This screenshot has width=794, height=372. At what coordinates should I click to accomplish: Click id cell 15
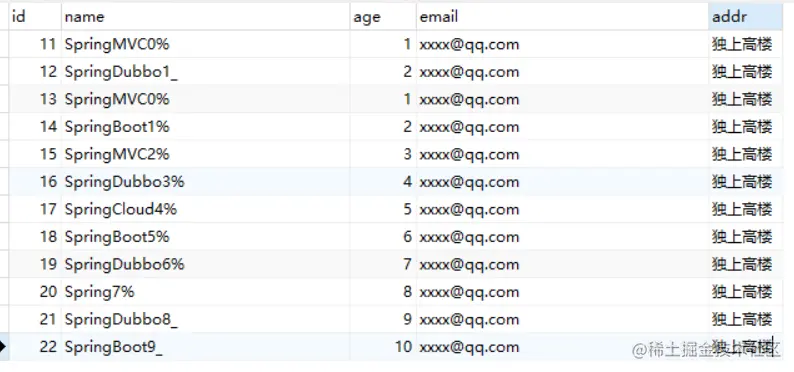(x=35, y=154)
